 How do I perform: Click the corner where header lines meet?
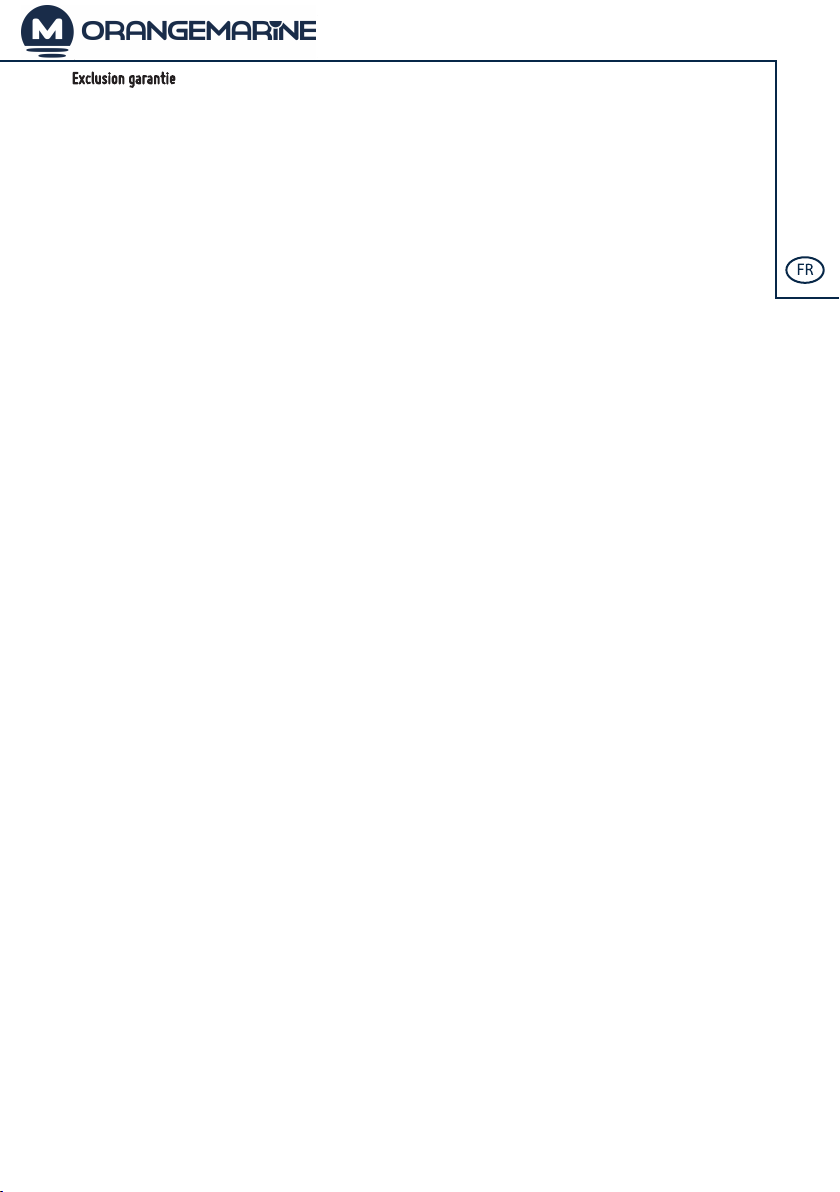click(x=775, y=60)
